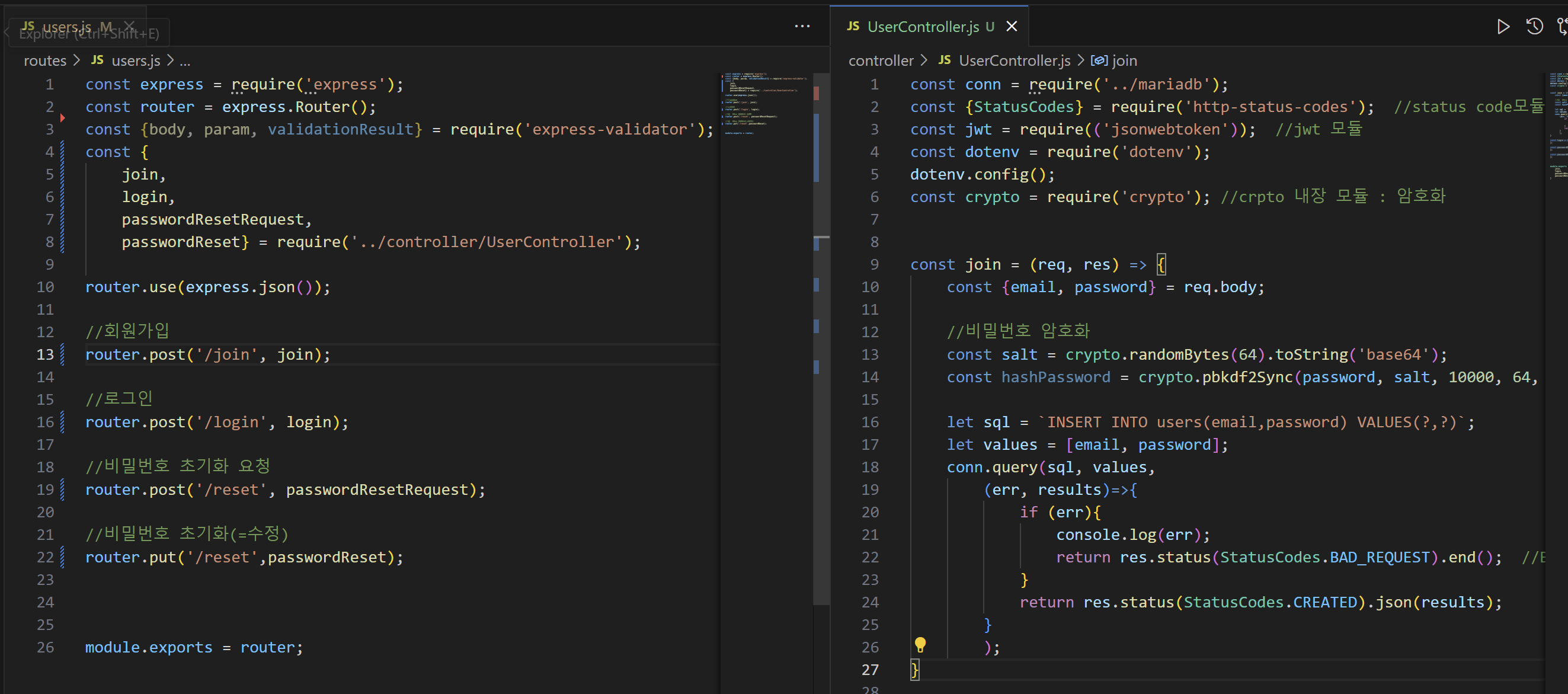Click const {email, password} = req.body; line

pyautogui.click(x=1105, y=287)
